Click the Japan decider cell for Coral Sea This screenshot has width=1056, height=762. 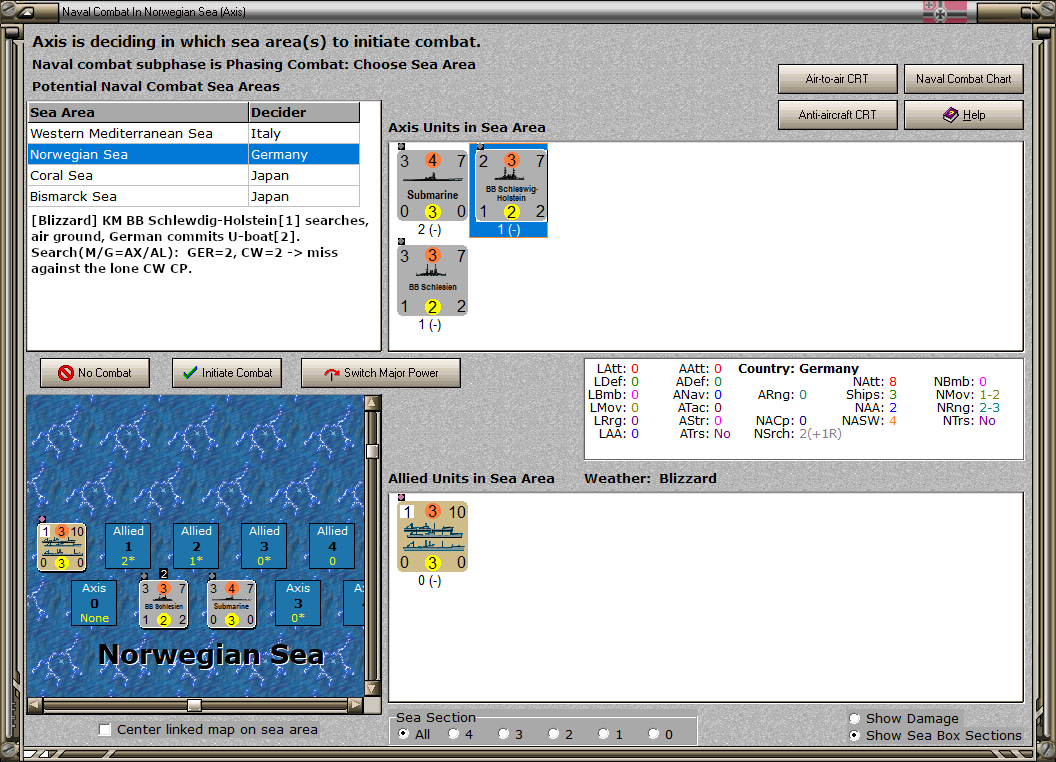click(304, 175)
